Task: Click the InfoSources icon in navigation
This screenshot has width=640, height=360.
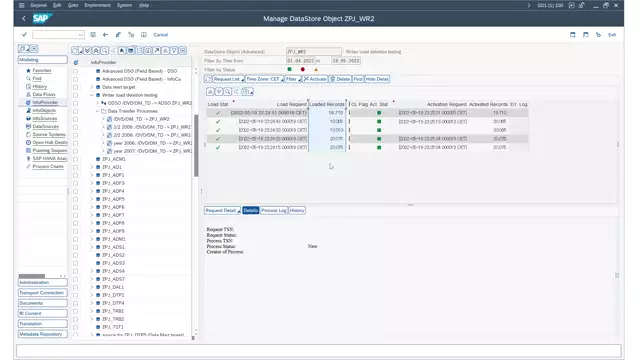Action: 28,118
